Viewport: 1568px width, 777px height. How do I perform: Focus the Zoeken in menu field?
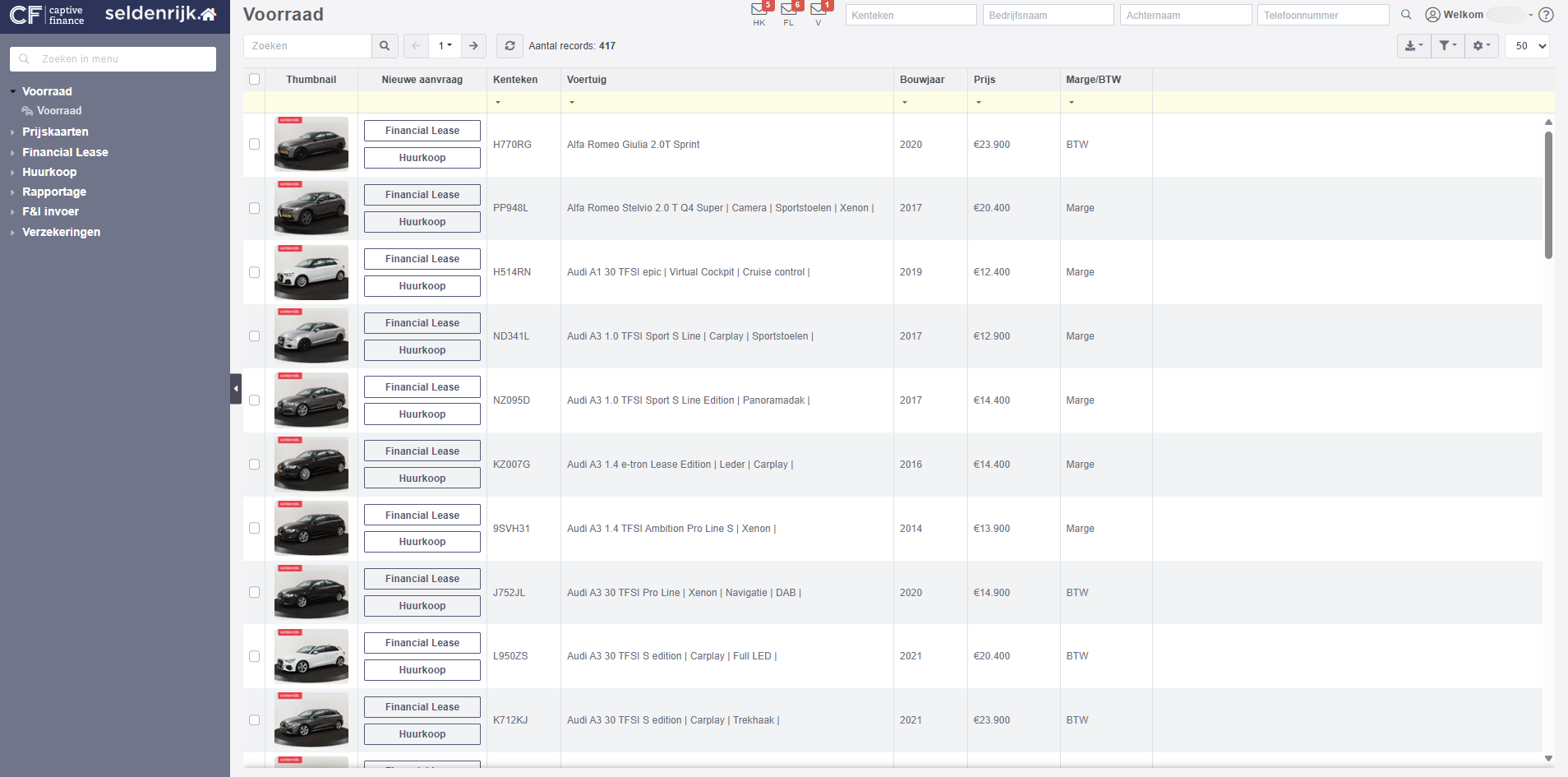[113, 59]
